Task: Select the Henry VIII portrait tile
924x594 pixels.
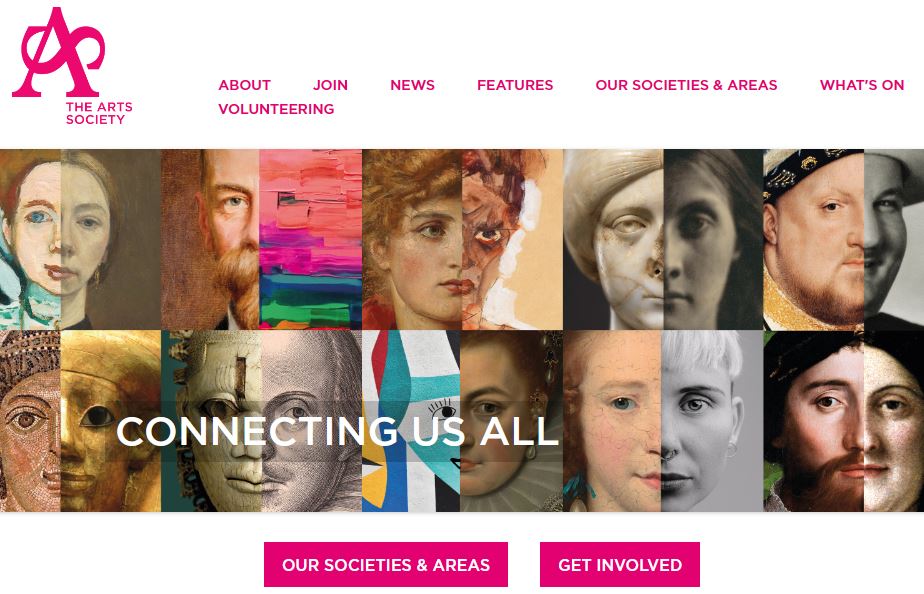Action: coord(814,239)
